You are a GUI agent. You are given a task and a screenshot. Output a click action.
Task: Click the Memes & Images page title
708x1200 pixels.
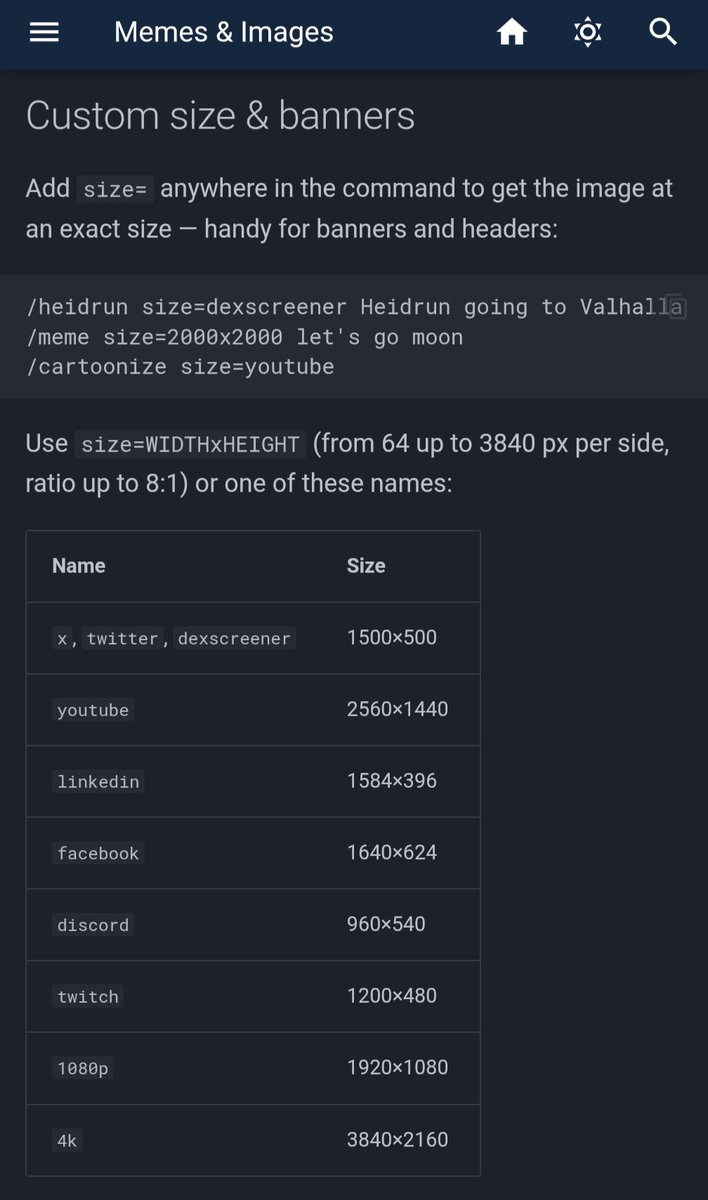[x=224, y=32]
